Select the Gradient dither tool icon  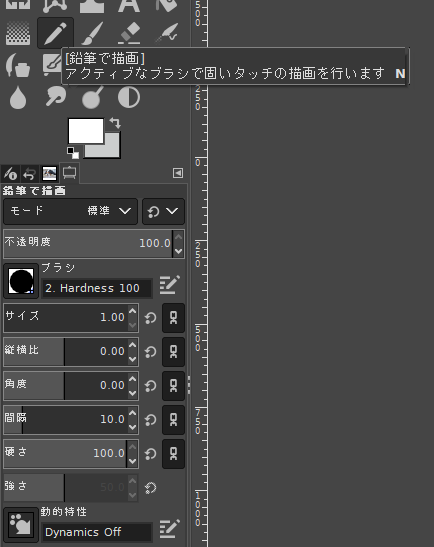point(18,33)
